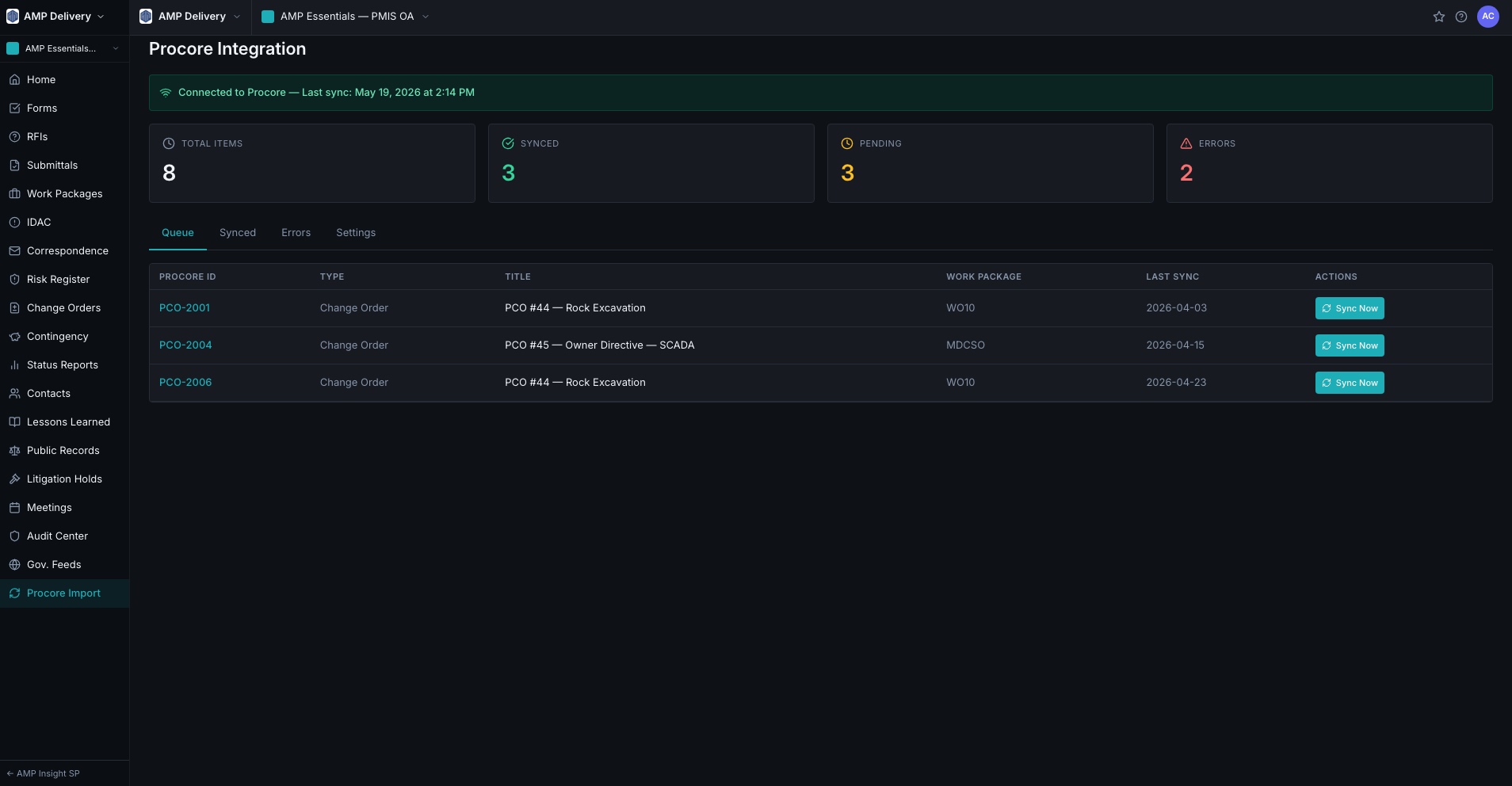Click the Pending stat card

coord(991,163)
